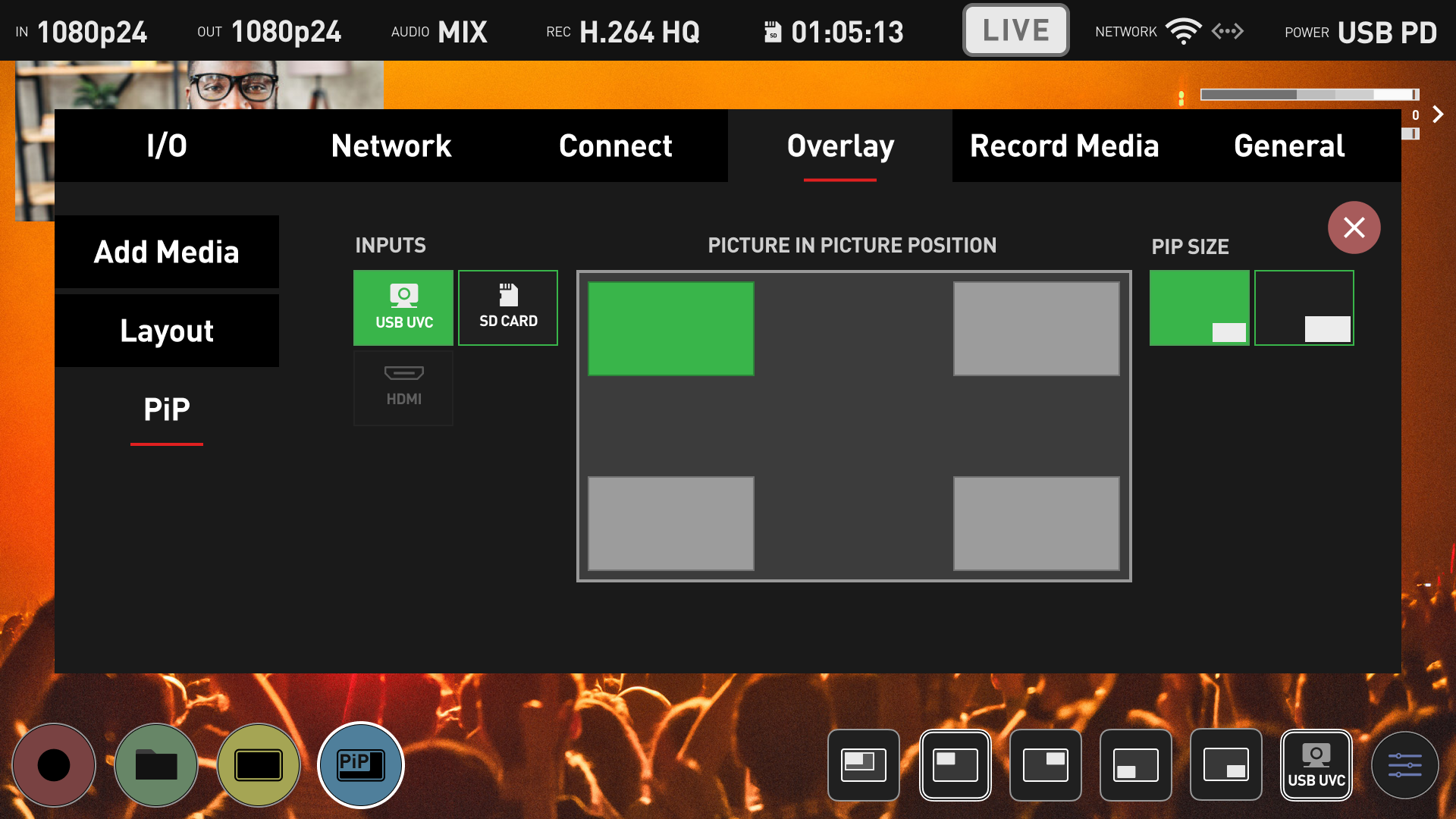Toggle the blue PiP round button
1456x819 pixels.
(x=361, y=764)
